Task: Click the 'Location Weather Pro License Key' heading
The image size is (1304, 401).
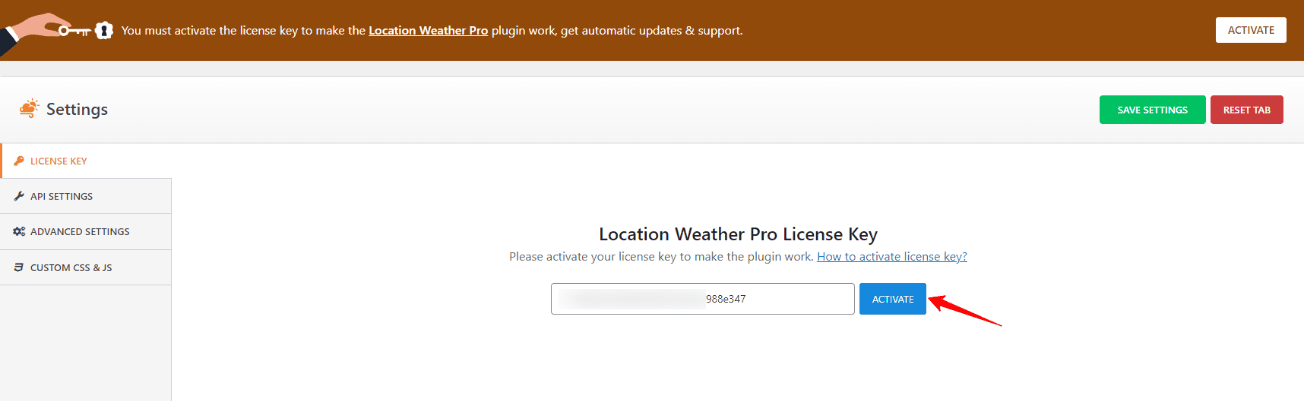Action: [x=738, y=234]
